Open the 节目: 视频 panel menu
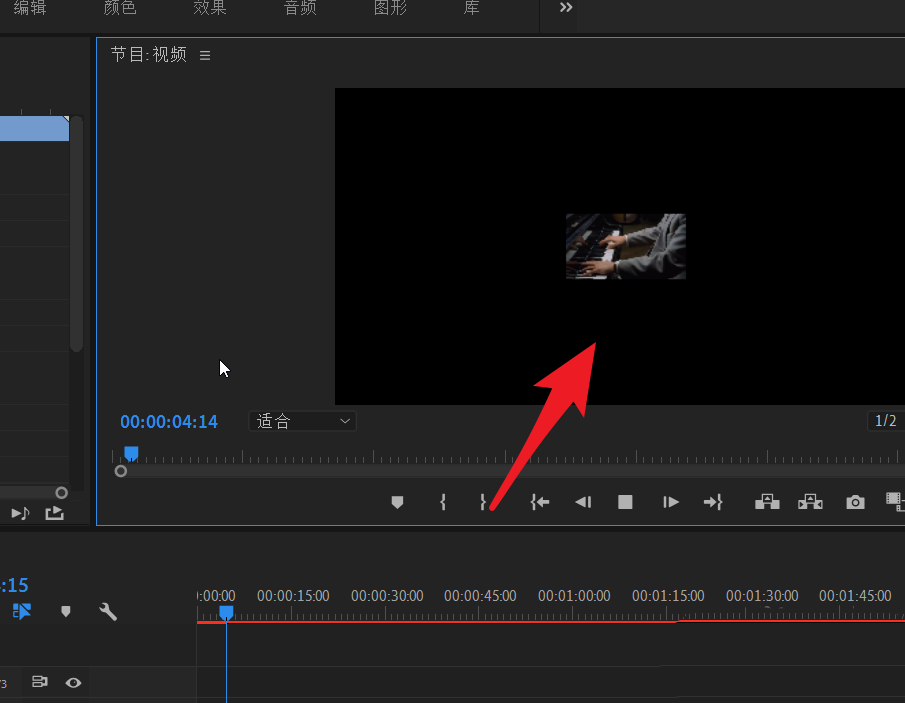905x703 pixels. click(205, 55)
